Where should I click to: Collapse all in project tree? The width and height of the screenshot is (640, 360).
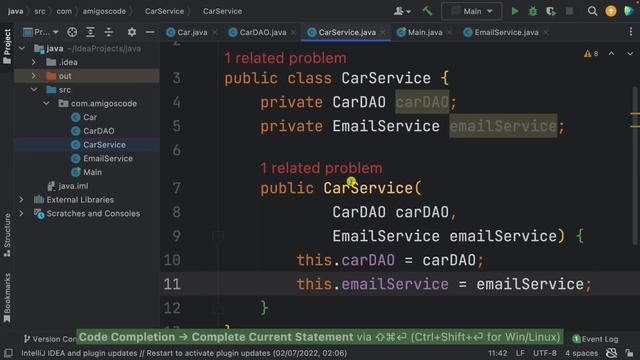[109, 32]
